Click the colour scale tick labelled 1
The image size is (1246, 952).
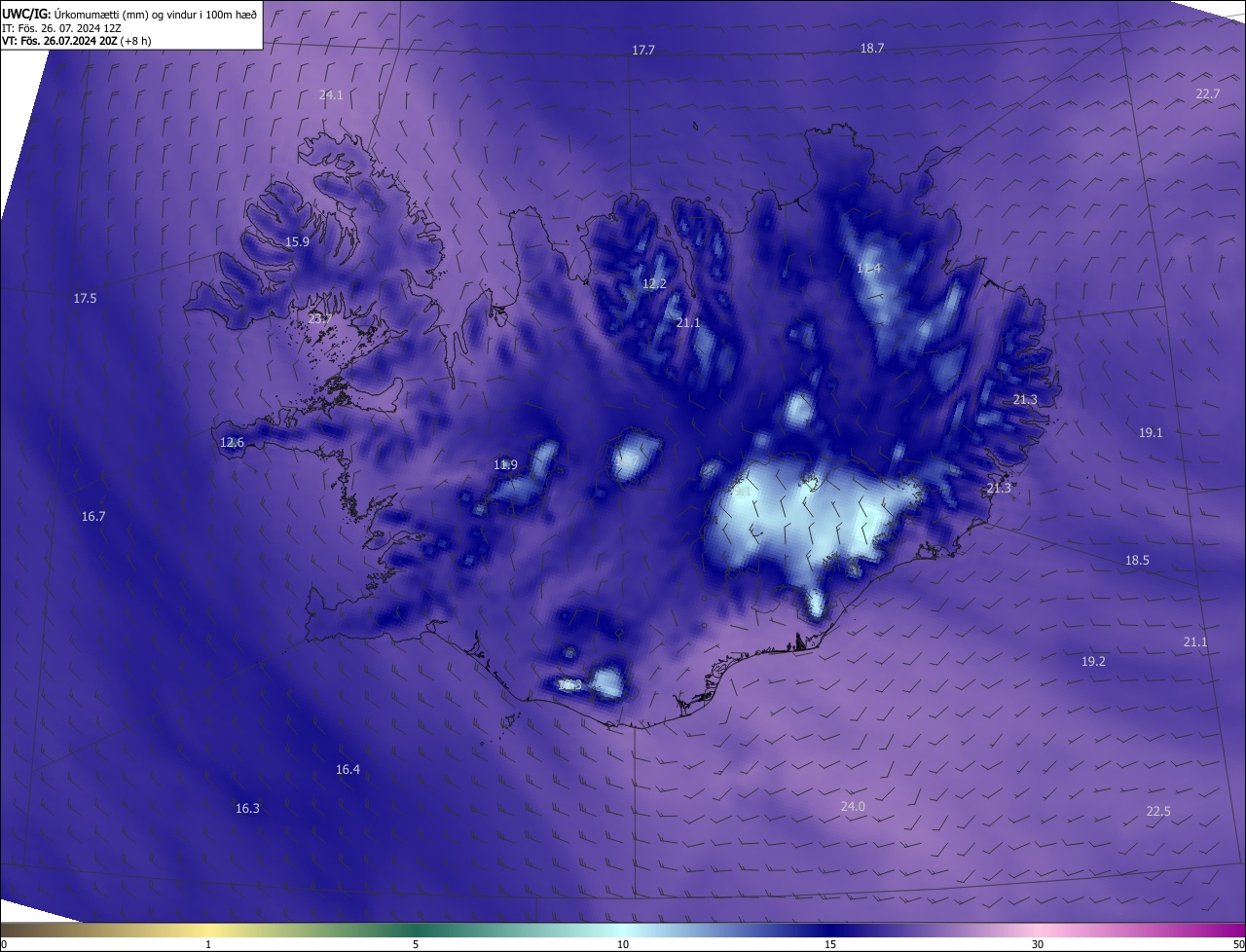click(x=208, y=944)
